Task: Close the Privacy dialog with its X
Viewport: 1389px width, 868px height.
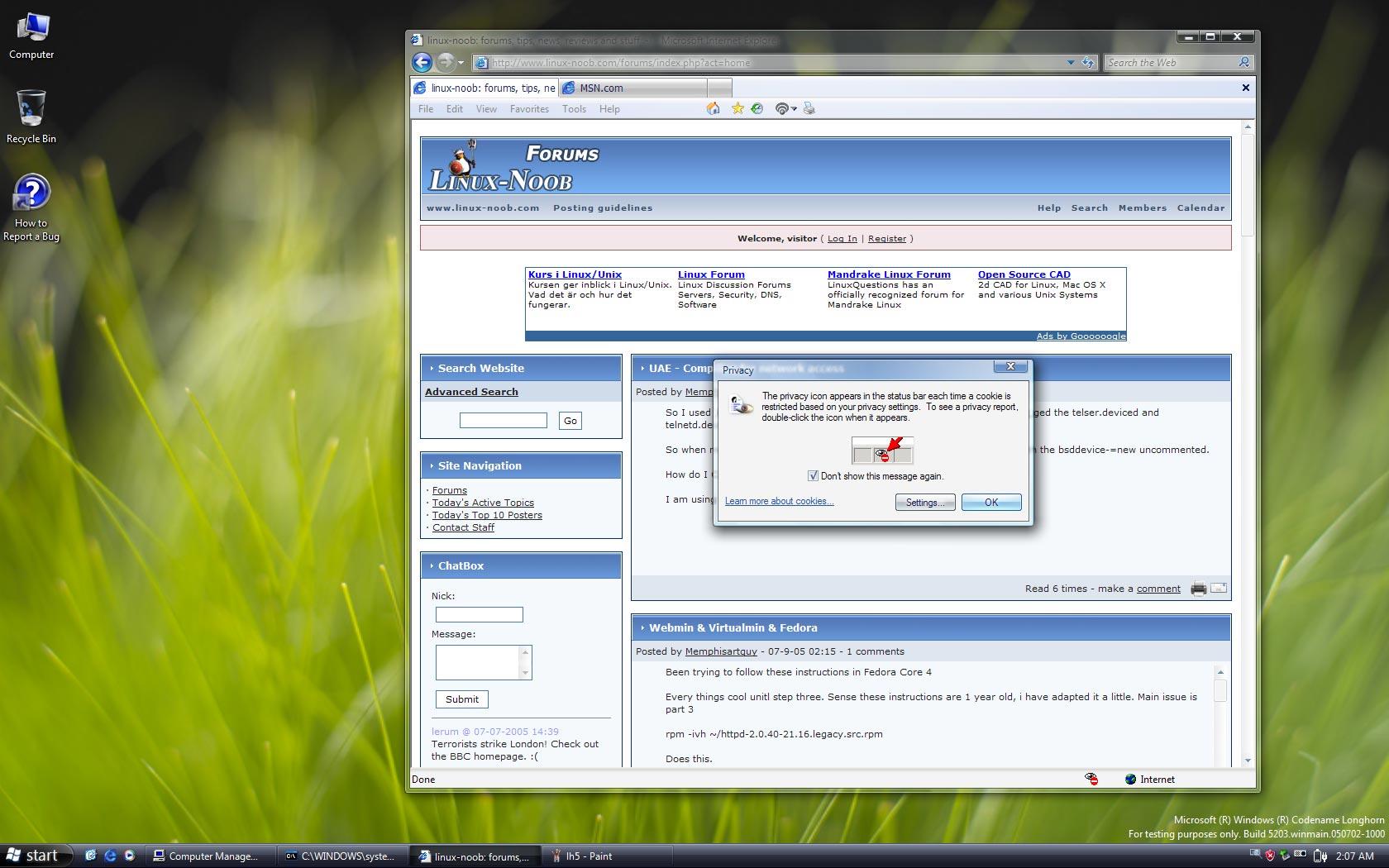Action: (x=1010, y=366)
